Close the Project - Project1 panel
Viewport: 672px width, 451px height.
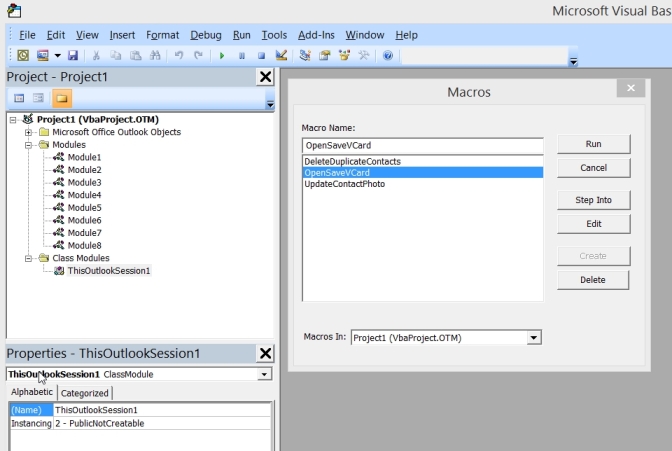(265, 77)
